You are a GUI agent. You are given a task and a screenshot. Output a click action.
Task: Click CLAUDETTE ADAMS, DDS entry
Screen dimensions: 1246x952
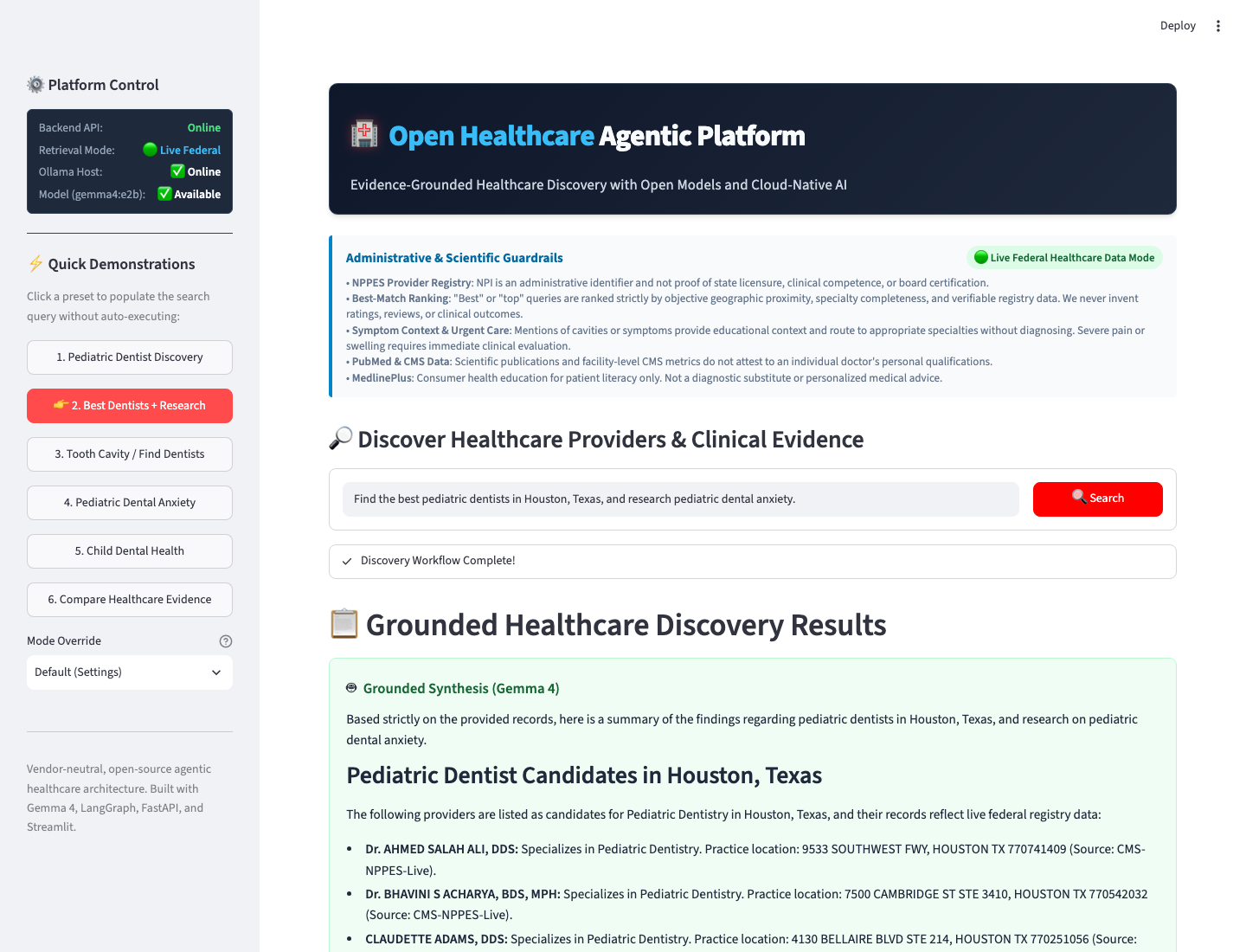click(751, 940)
